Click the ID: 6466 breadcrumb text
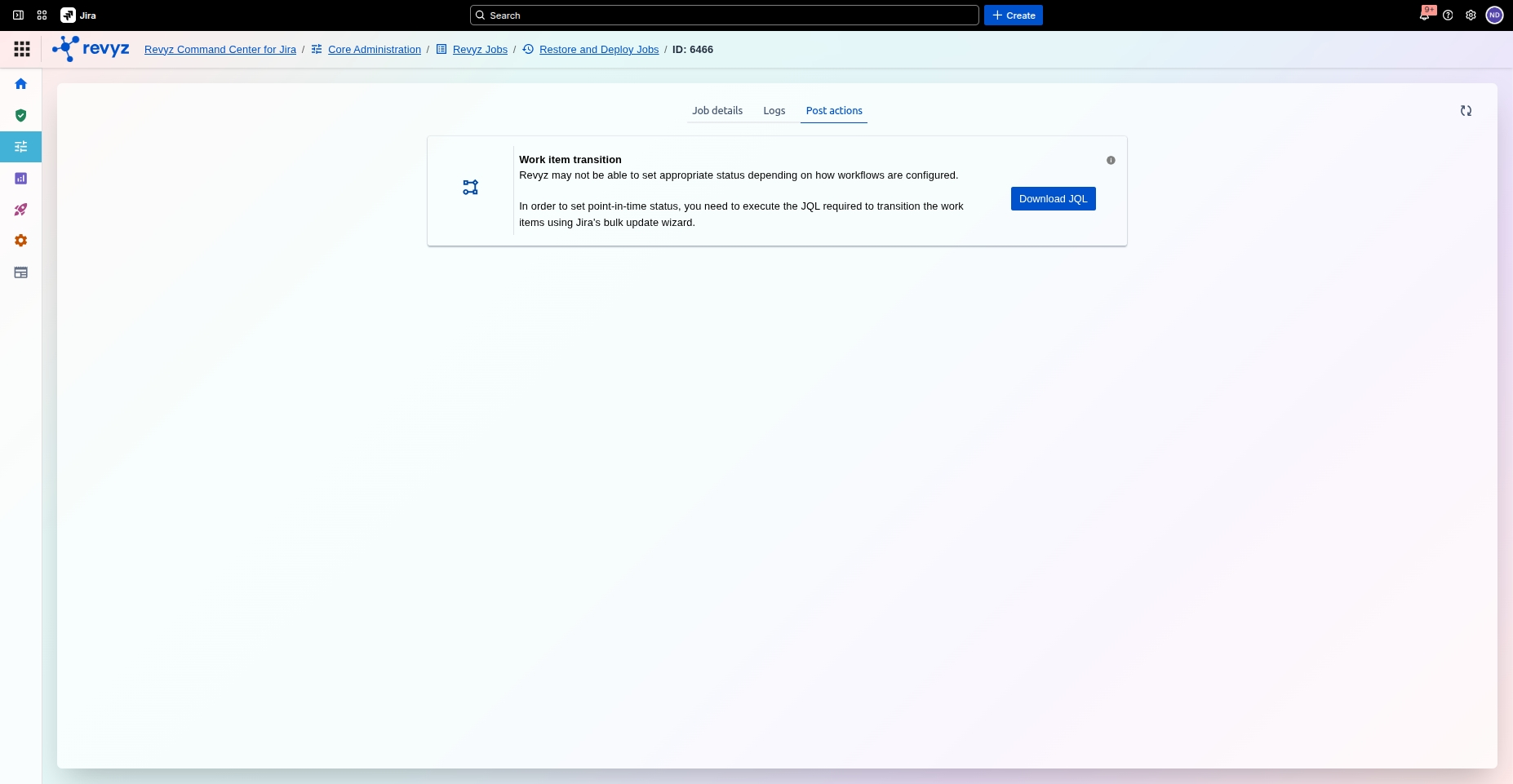The height and width of the screenshot is (784, 1513). click(x=693, y=50)
